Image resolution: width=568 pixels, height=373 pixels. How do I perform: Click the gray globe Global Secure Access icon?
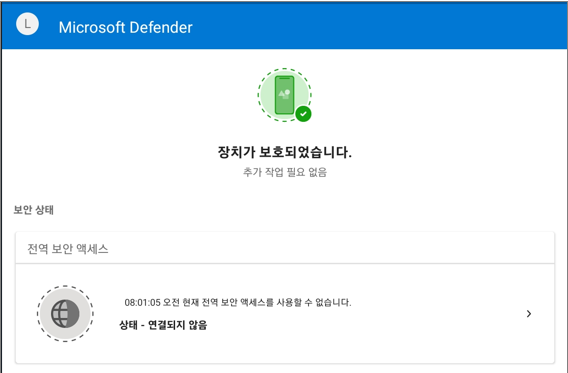tap(65, 314)
